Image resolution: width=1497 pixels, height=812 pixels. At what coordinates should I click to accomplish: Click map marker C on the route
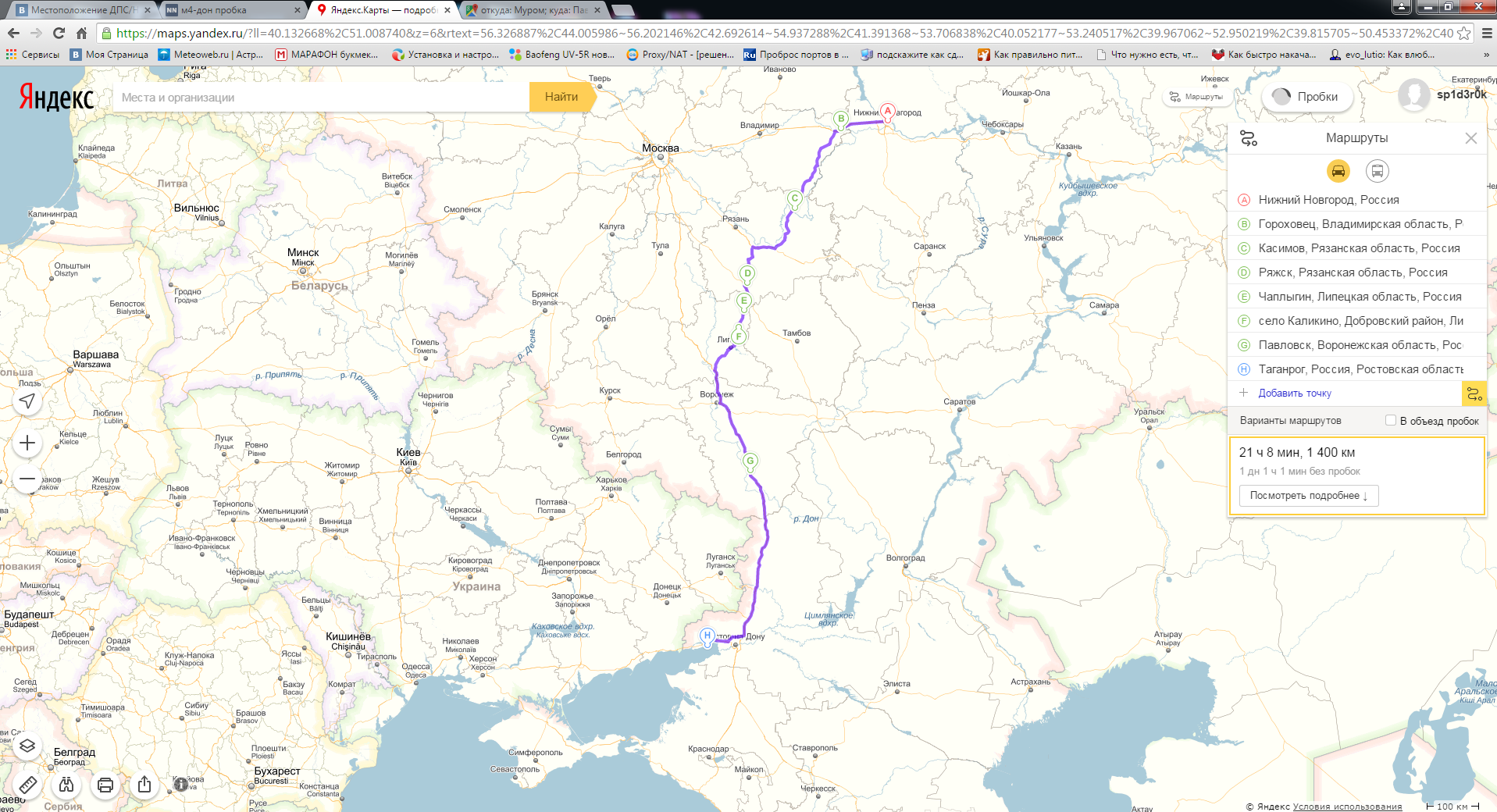tap(795, 199)
